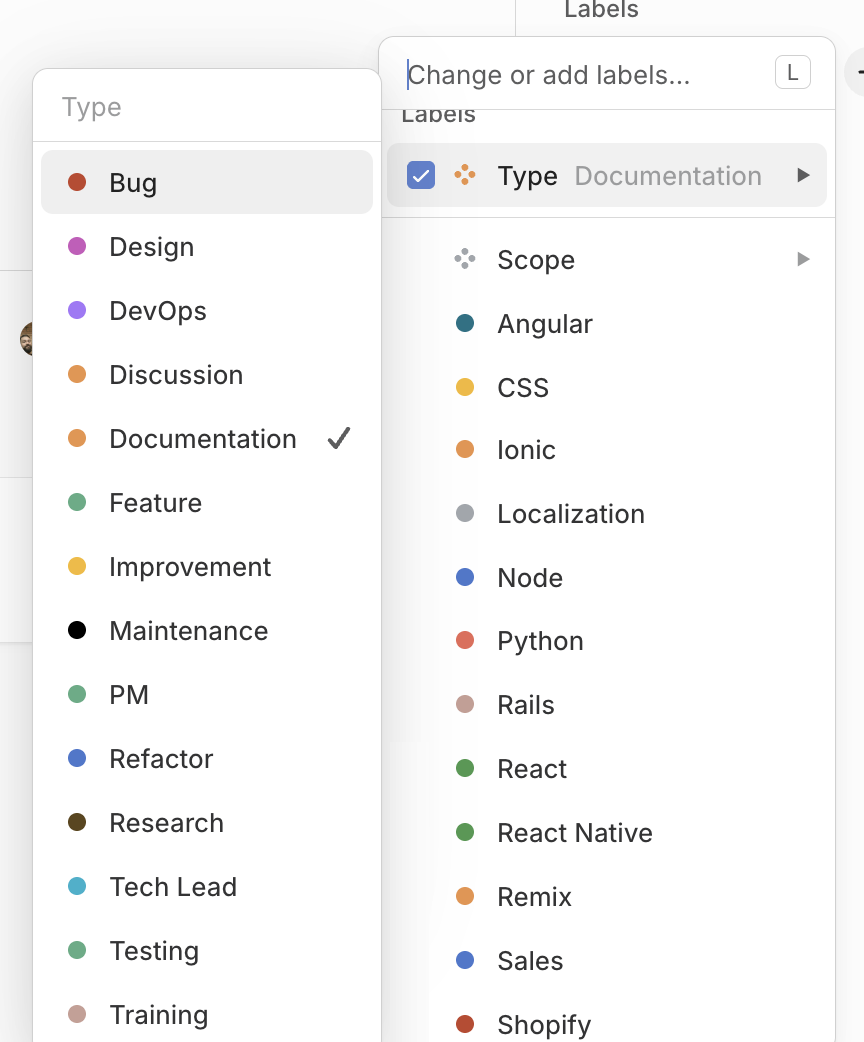Pick the Discussion type label
The width and height of the screenshot is (864, 1042).
tap(207, 375)
